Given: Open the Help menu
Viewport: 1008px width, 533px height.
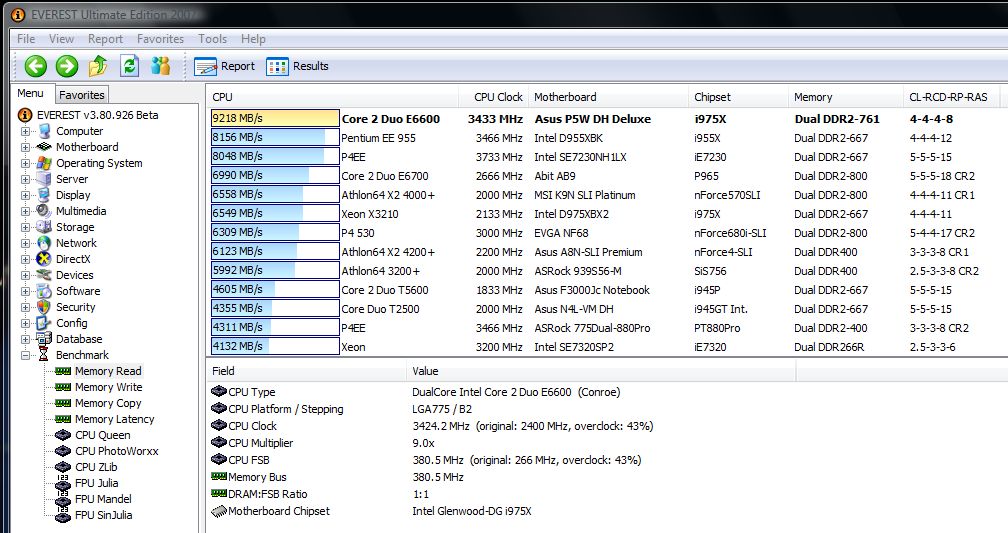Looking at the screenshot, I should [x=253, y=39].
